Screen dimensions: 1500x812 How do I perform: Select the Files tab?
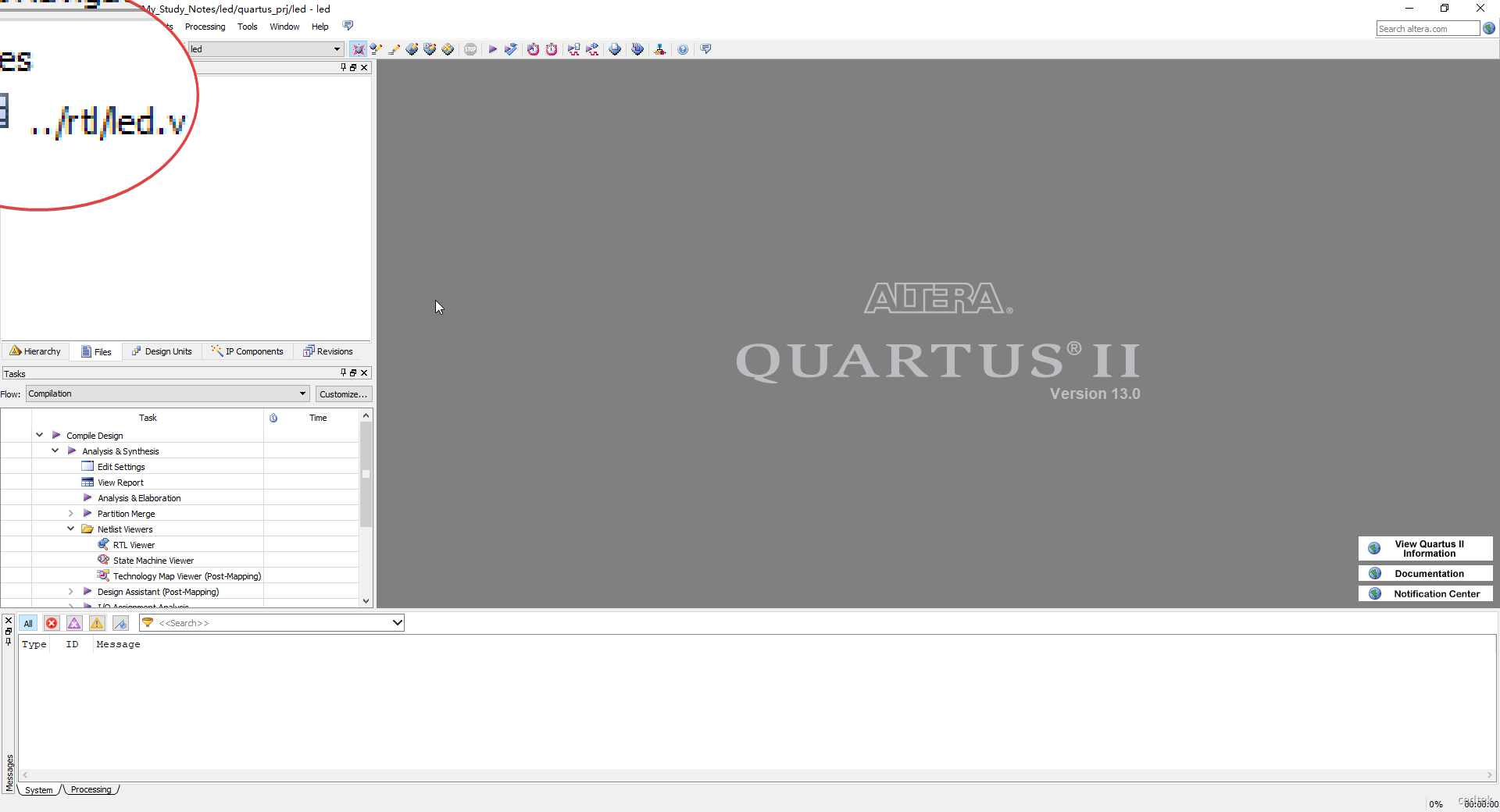click(x=96, y=351)
